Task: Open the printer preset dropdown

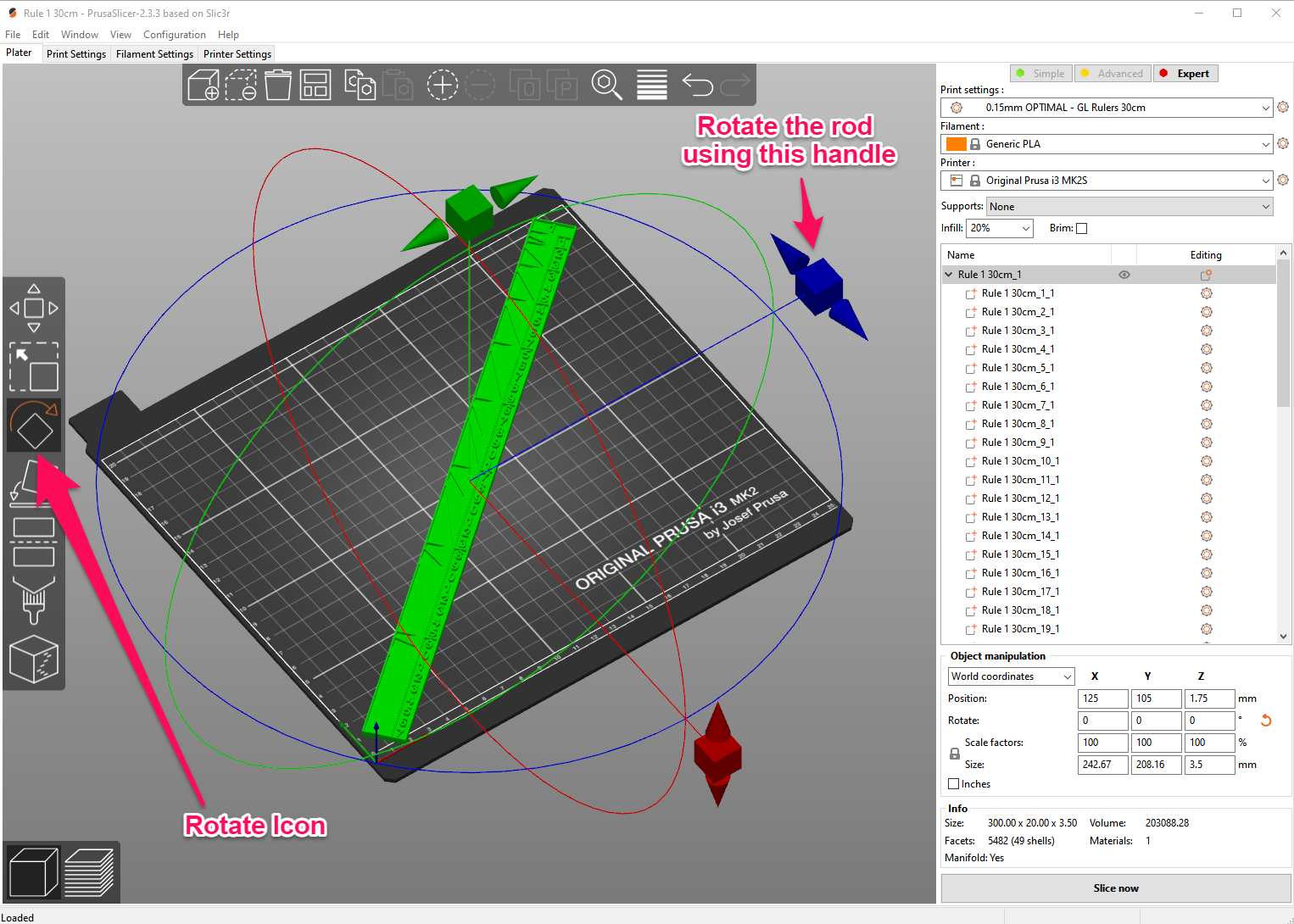Action: (1107, 181)
